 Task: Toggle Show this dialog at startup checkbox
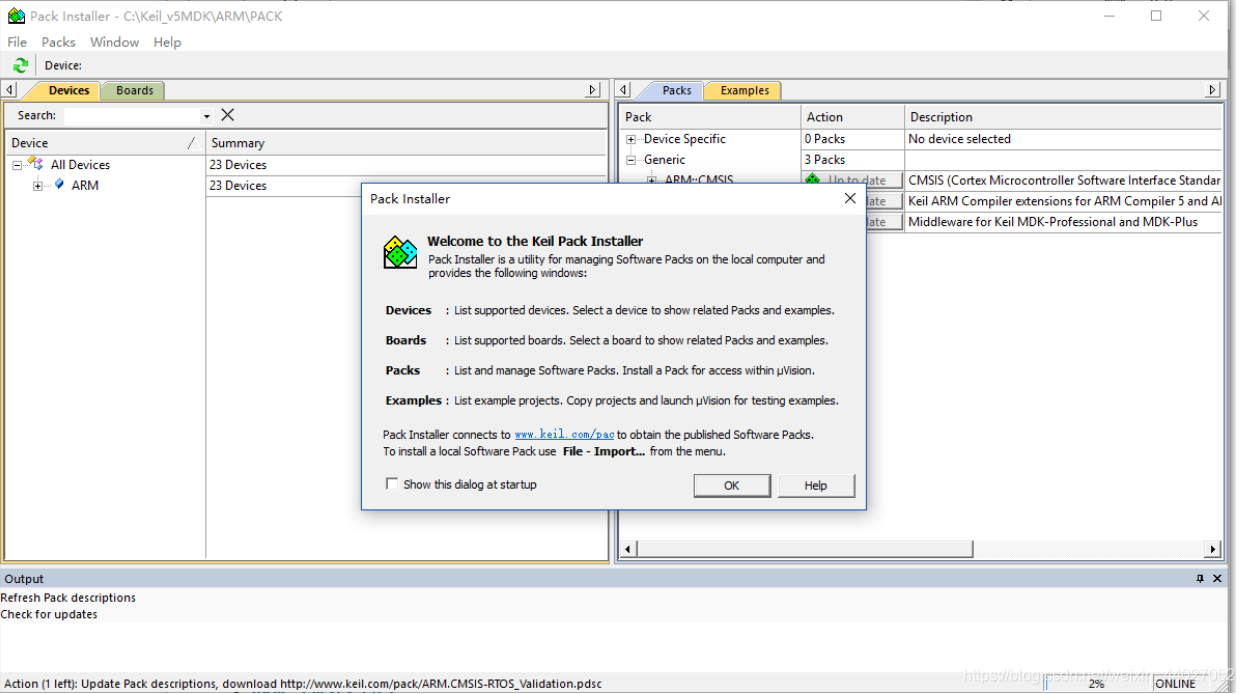click(x=392, y=484)
